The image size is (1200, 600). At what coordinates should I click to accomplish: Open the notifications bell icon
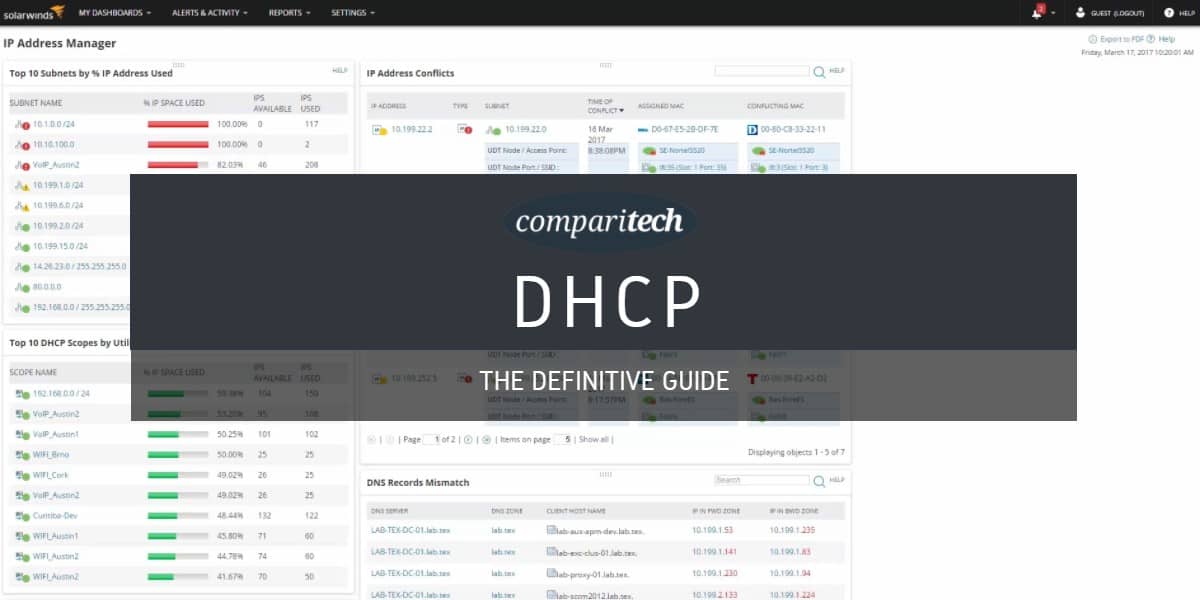coord(1038,12)
